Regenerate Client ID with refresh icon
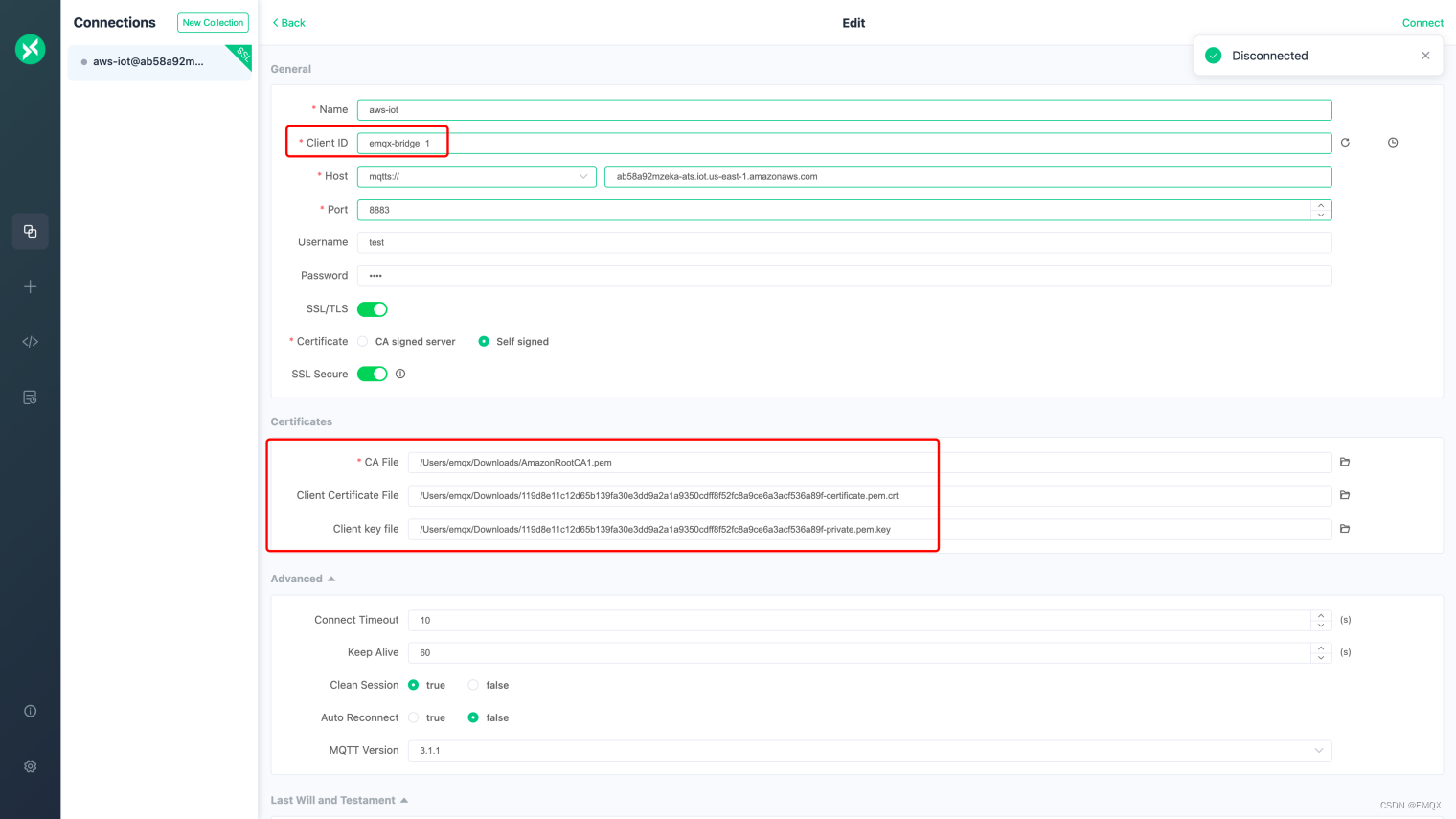Image resolution: width=1456 pixels, height=819 pixels. click(1345, 143)
